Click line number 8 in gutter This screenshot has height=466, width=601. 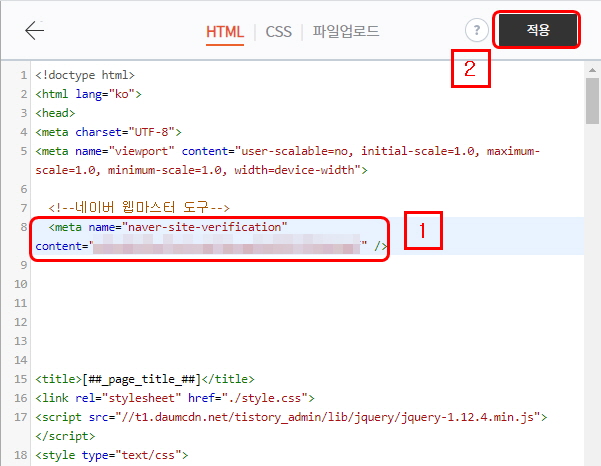(x=24, y=227)
